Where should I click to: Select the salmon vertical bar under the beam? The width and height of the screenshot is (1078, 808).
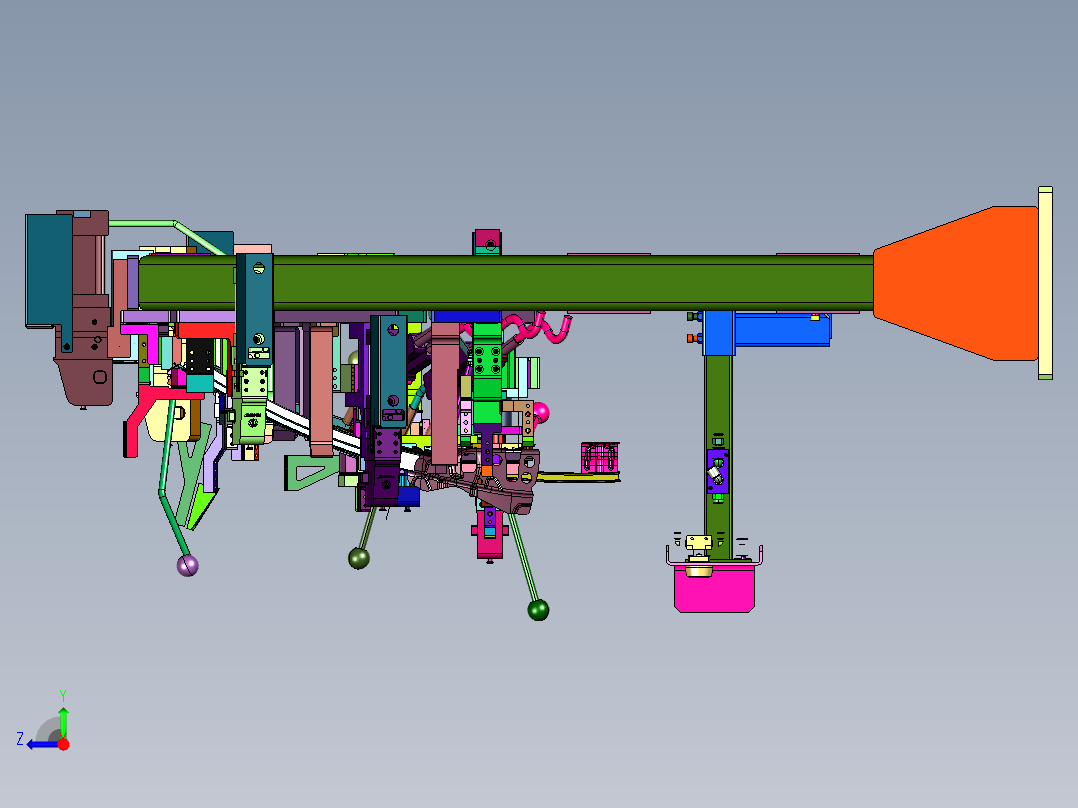[x=321, y=392]
